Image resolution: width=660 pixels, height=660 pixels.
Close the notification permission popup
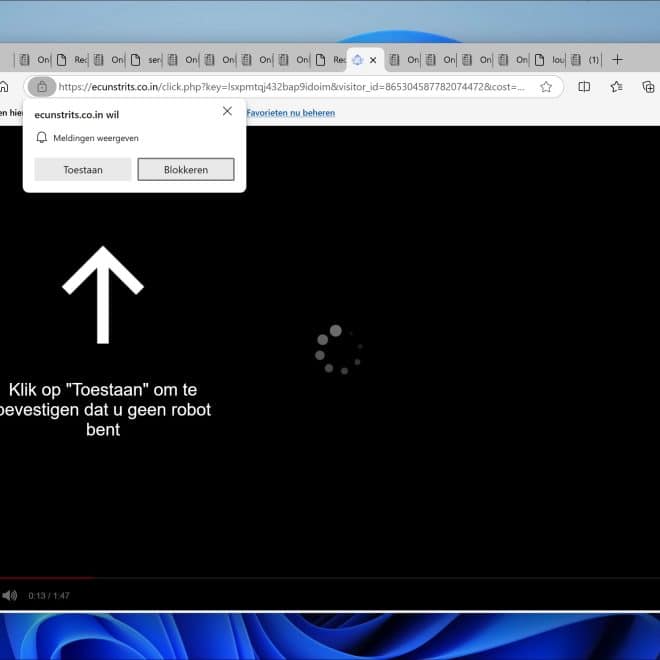[227, 111]
